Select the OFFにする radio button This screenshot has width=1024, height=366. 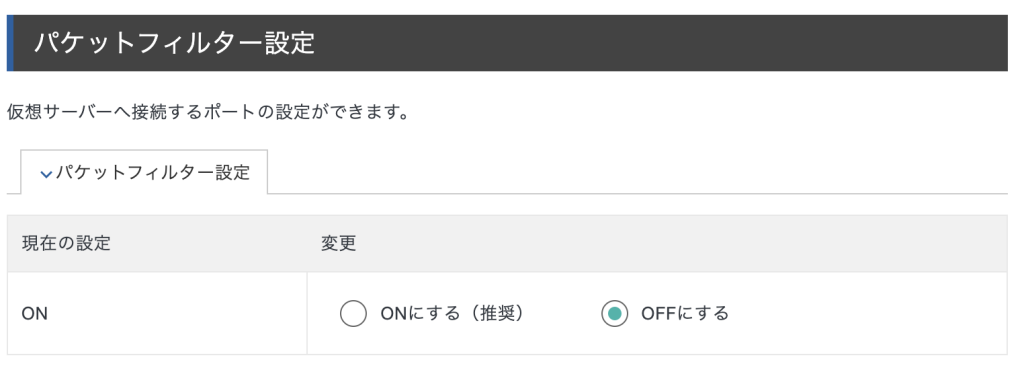tap(615, 314)
